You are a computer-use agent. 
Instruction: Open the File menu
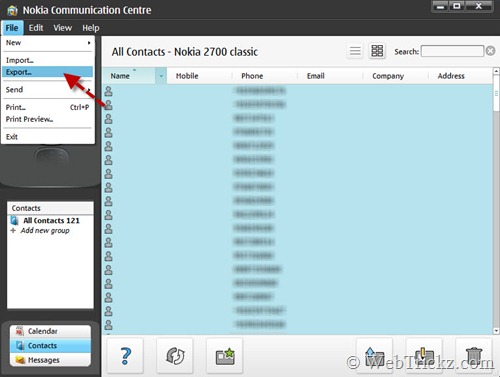pos(12,28)
